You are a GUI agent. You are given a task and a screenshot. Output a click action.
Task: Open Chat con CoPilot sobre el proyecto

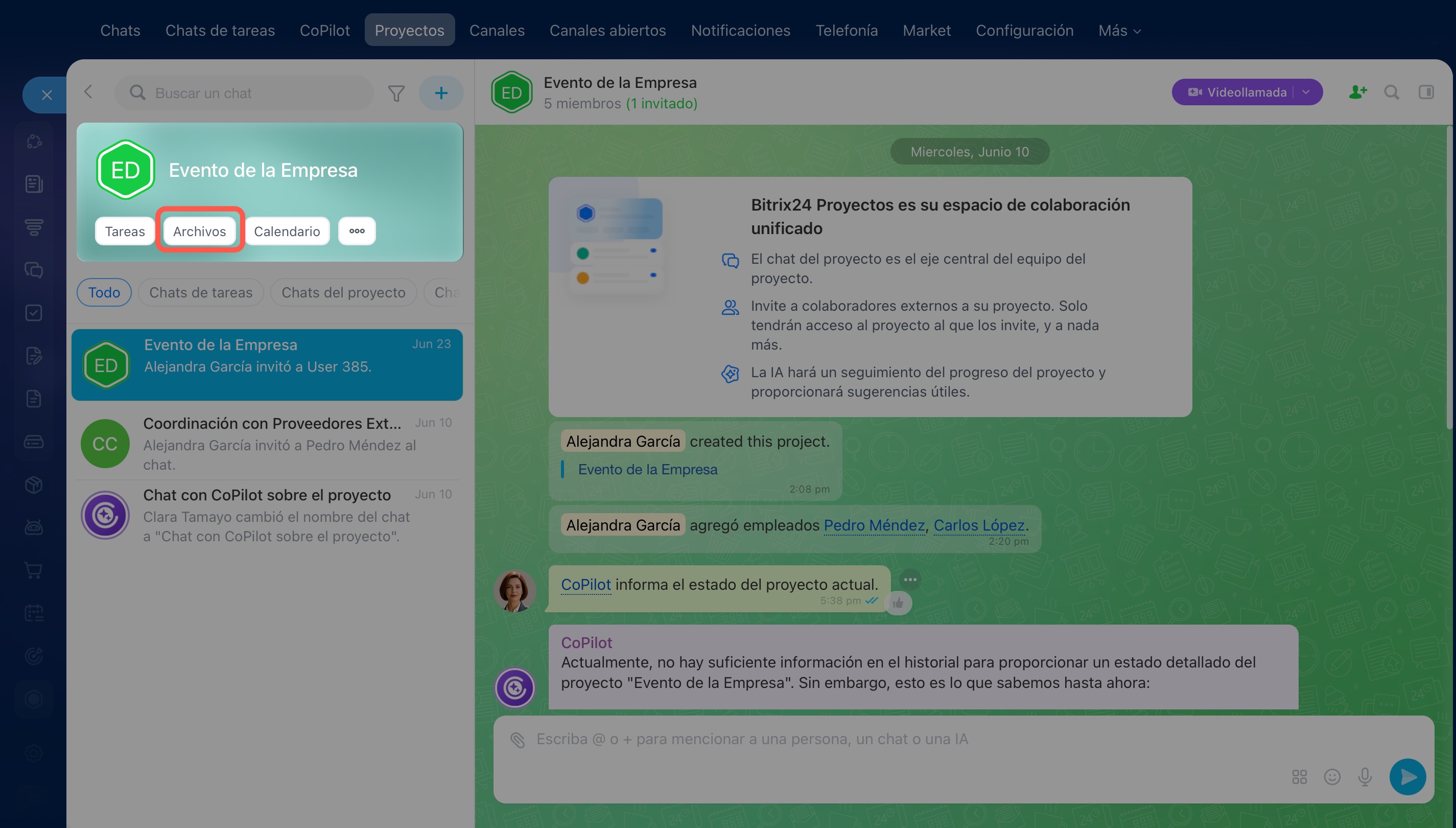coord(267,515)
